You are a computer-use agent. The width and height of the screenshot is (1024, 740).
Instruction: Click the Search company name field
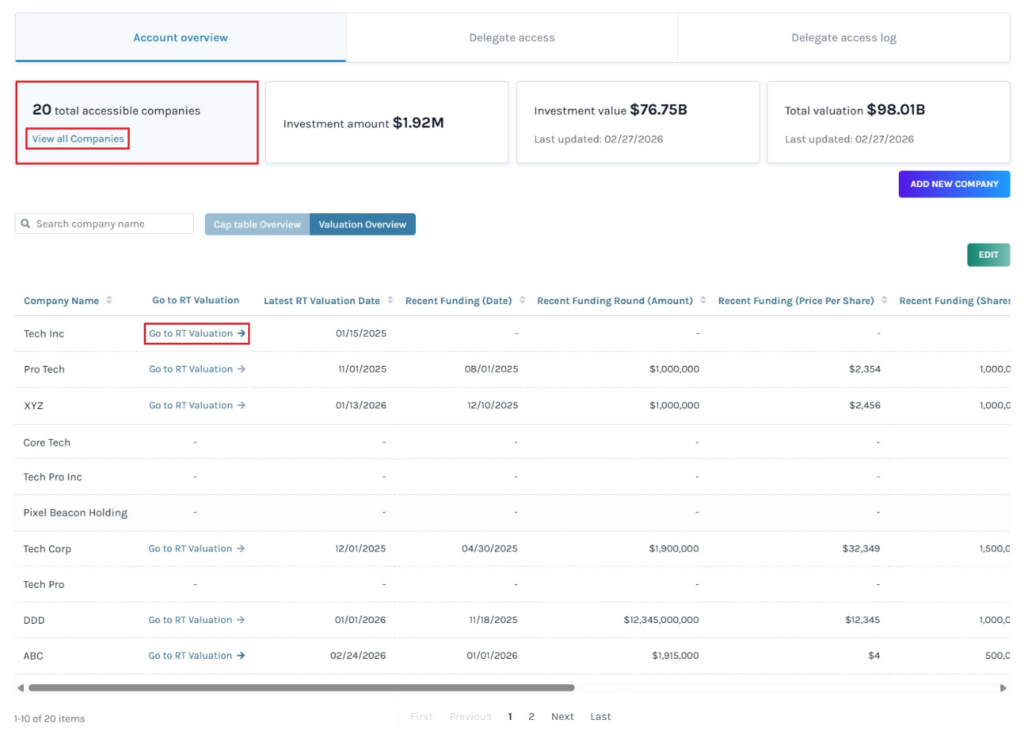110,223
